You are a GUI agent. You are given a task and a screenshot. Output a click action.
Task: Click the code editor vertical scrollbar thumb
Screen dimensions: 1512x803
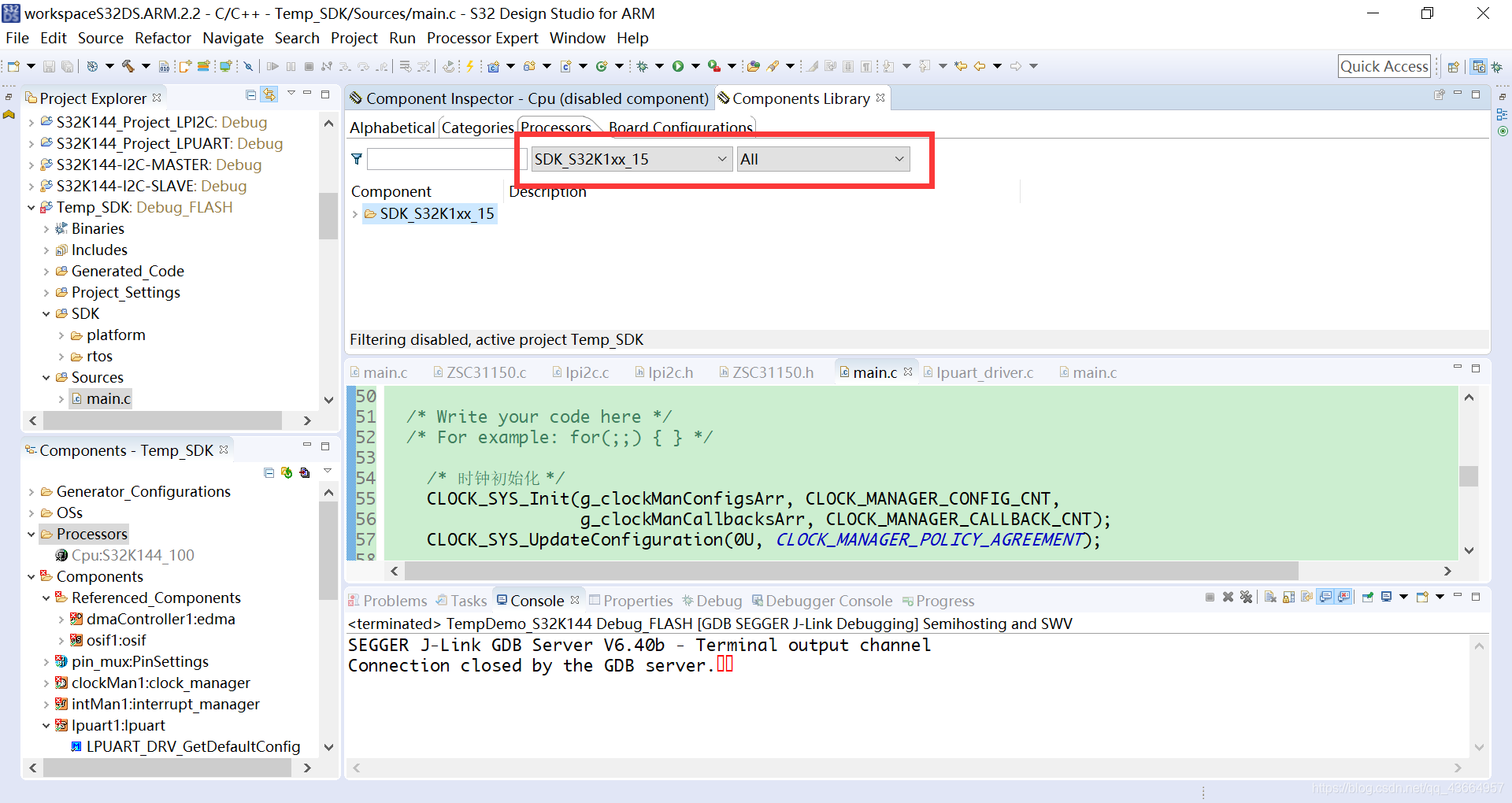pos(1469,476)
